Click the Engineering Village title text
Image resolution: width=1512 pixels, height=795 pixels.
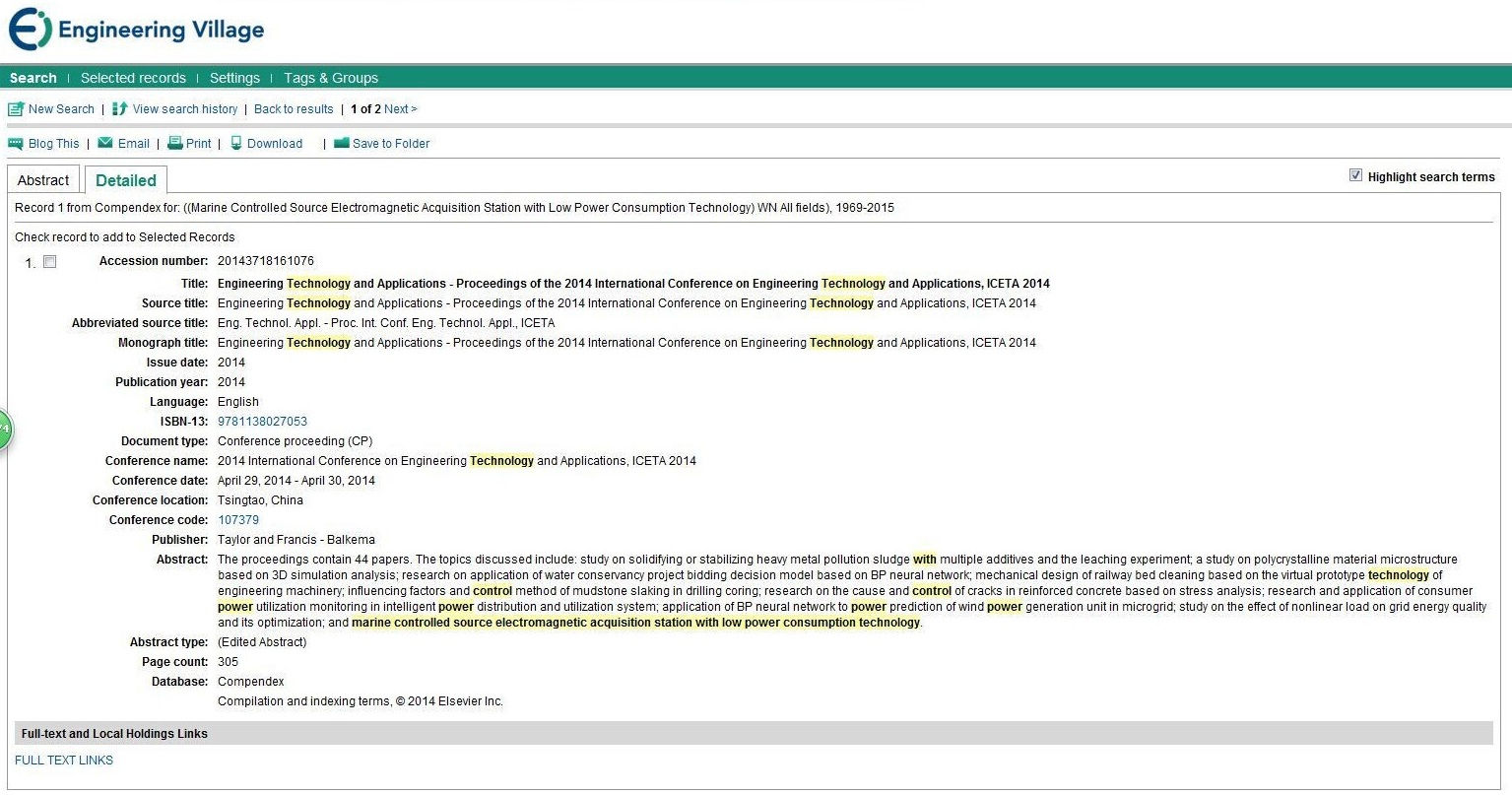pyautogui.click(x=162, y=30)
